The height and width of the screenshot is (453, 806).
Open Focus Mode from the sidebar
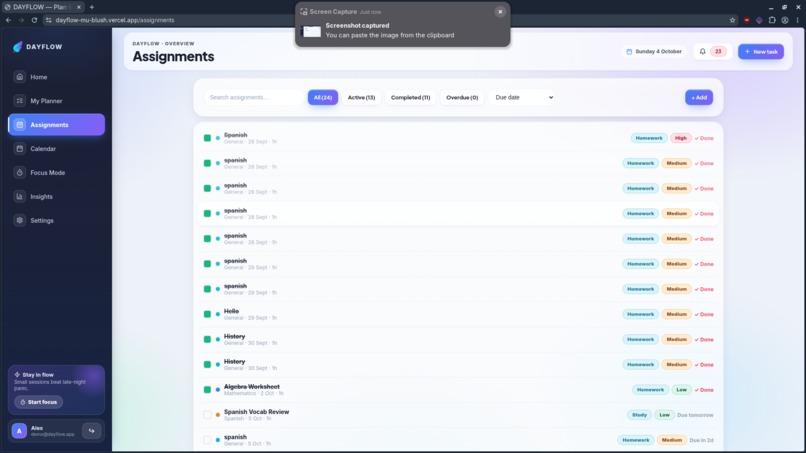(56, 173)
